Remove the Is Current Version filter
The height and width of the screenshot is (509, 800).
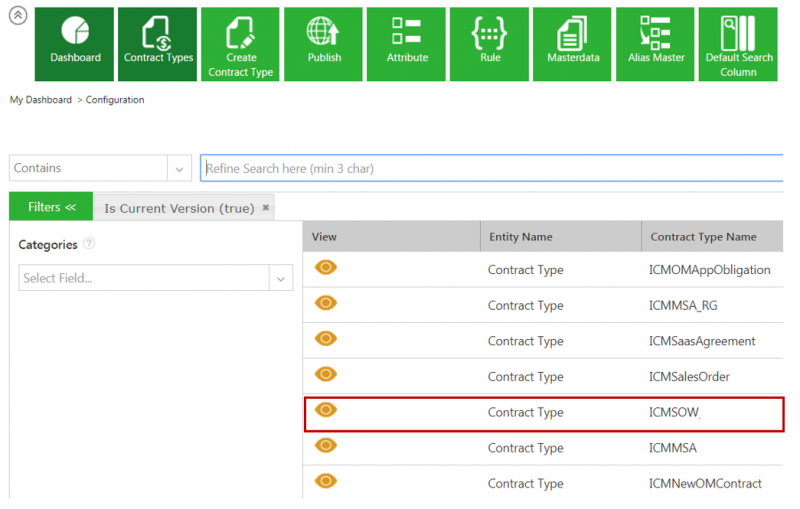tap(266, 208)
